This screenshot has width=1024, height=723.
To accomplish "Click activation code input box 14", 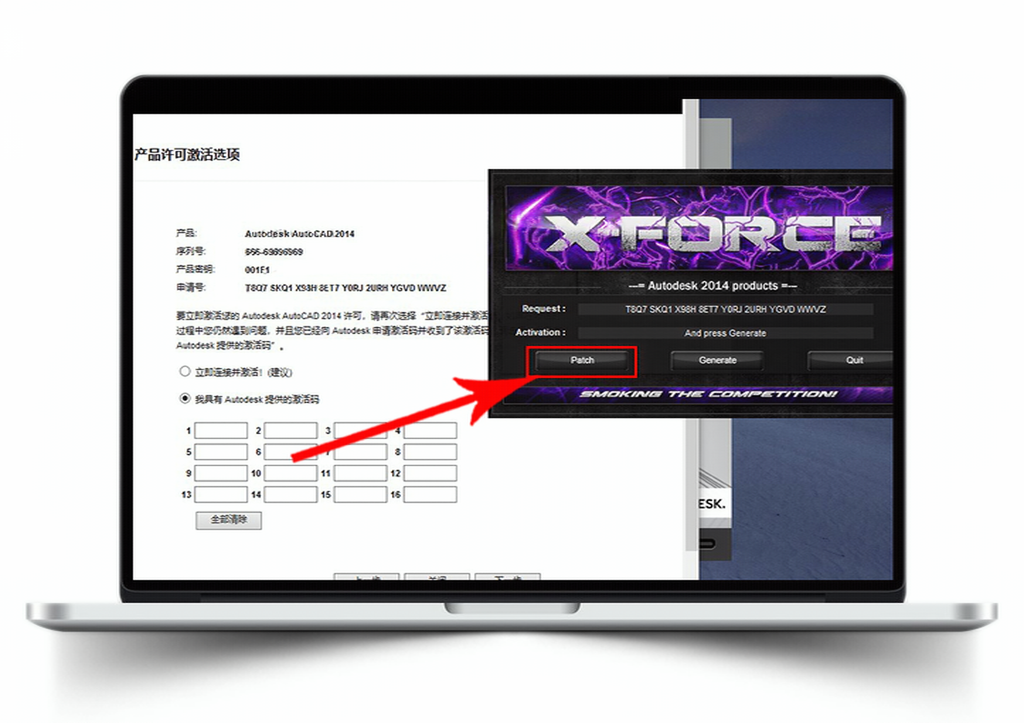I will tap(291, 494).
